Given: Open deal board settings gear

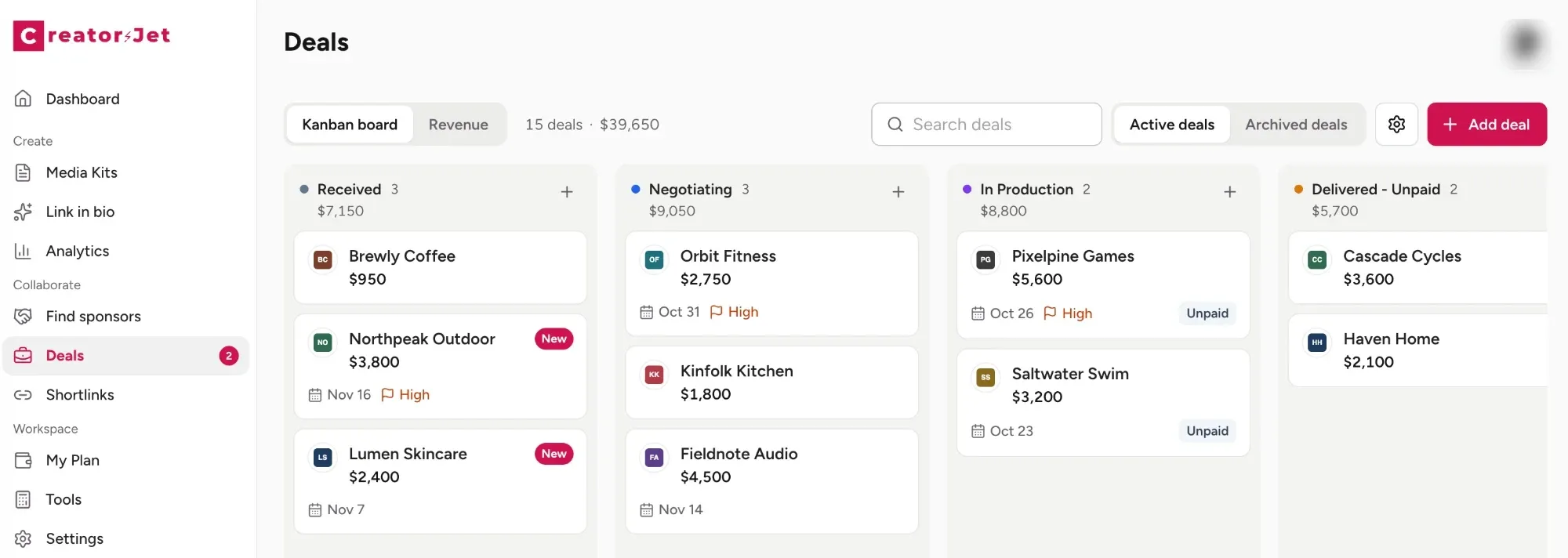Looking at the screenshot, I should [x=1396, y=124].
